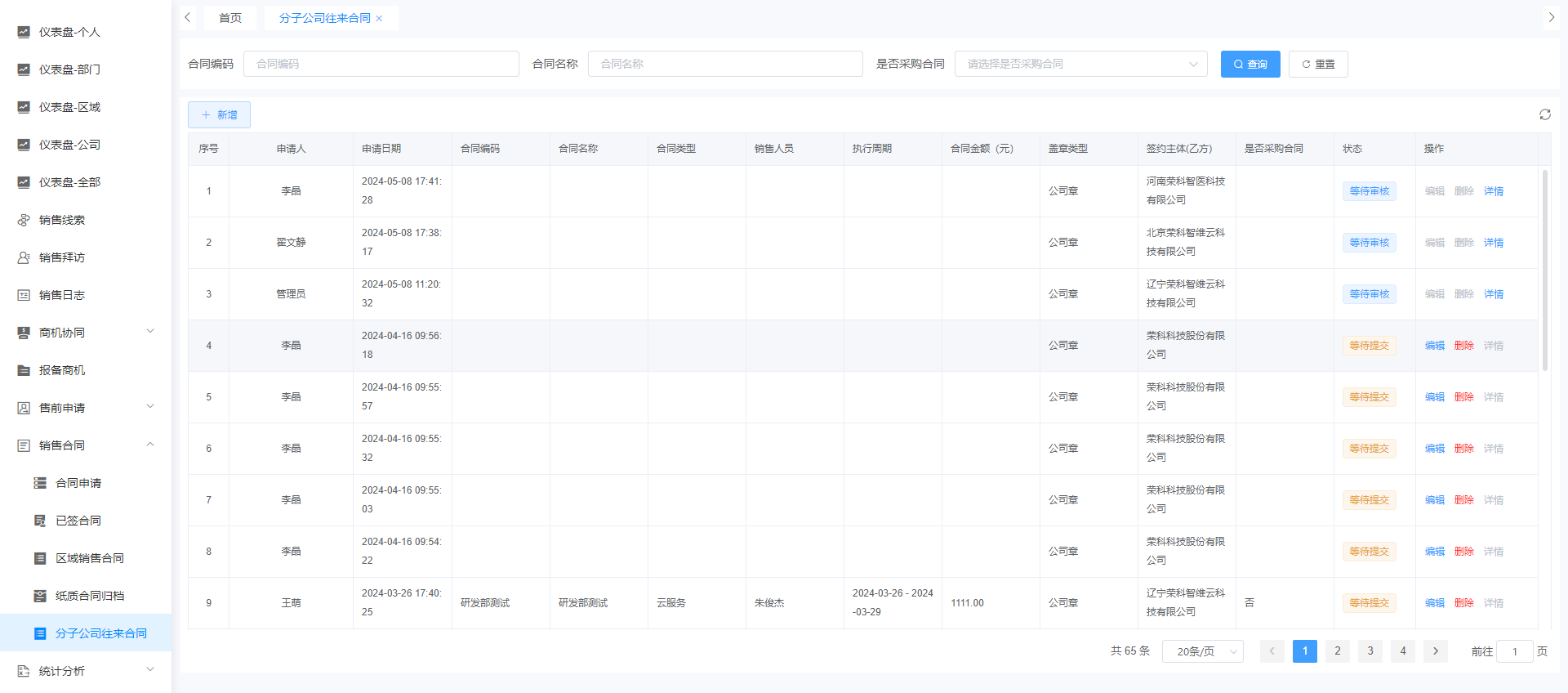Click the refresh table icon

(1544, 114)
